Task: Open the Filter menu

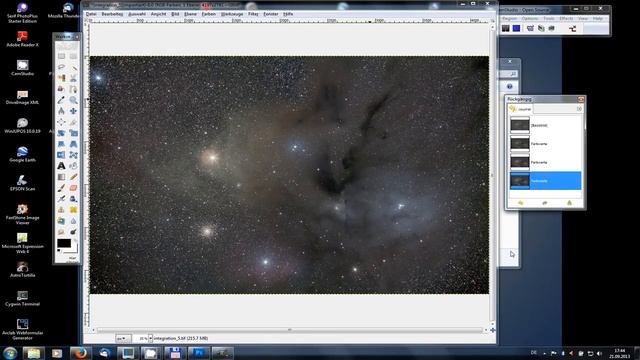Action: tap(253, 14)
